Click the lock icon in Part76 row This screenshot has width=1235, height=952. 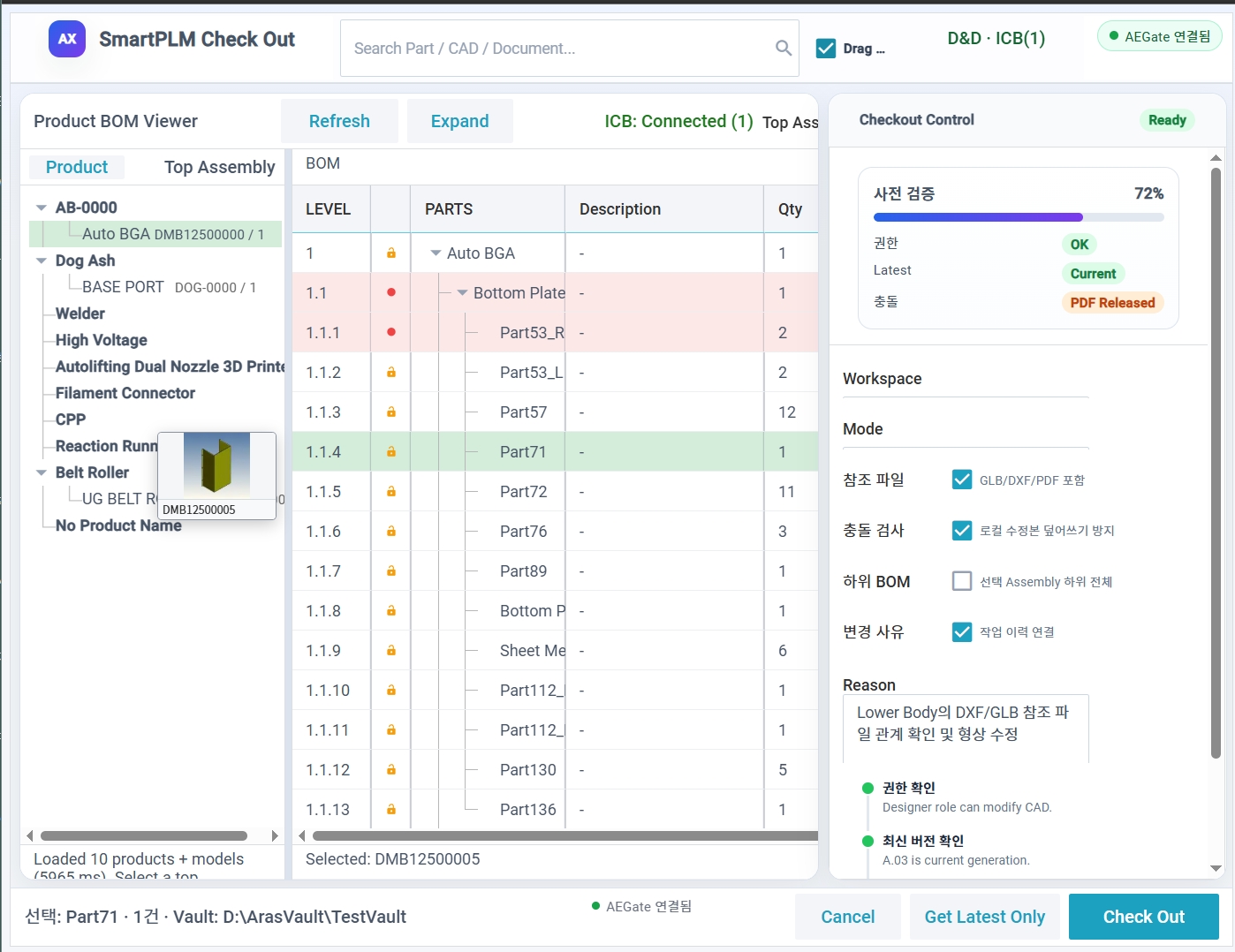[x=391, y=532]
